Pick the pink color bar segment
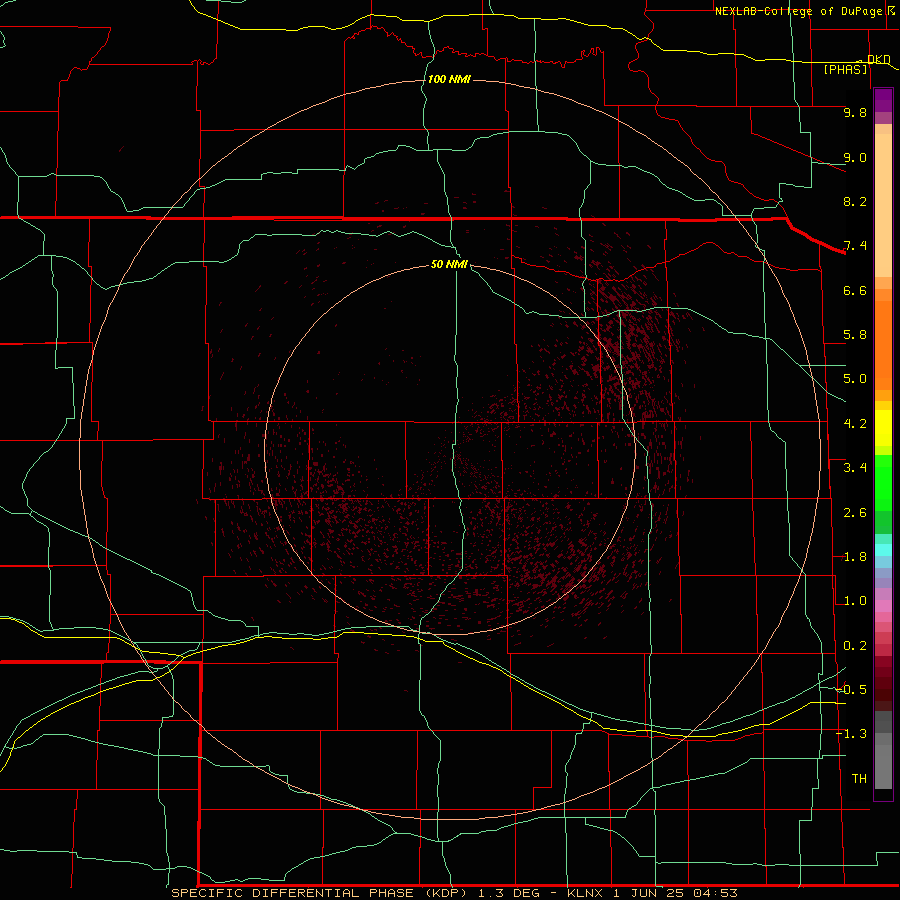The width and height of the screenshot is (900, 900). [x=883, y=606]
